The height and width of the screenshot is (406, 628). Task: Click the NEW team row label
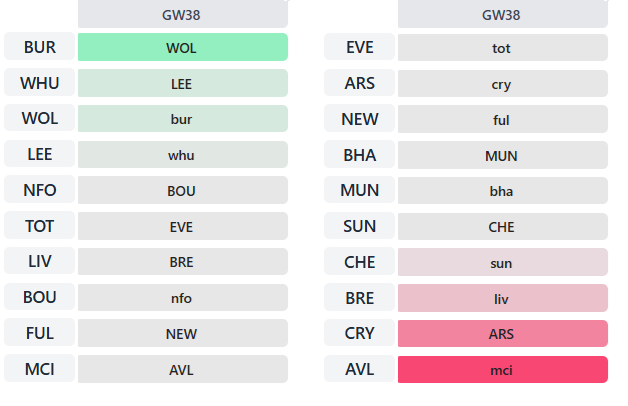[359, 119]
